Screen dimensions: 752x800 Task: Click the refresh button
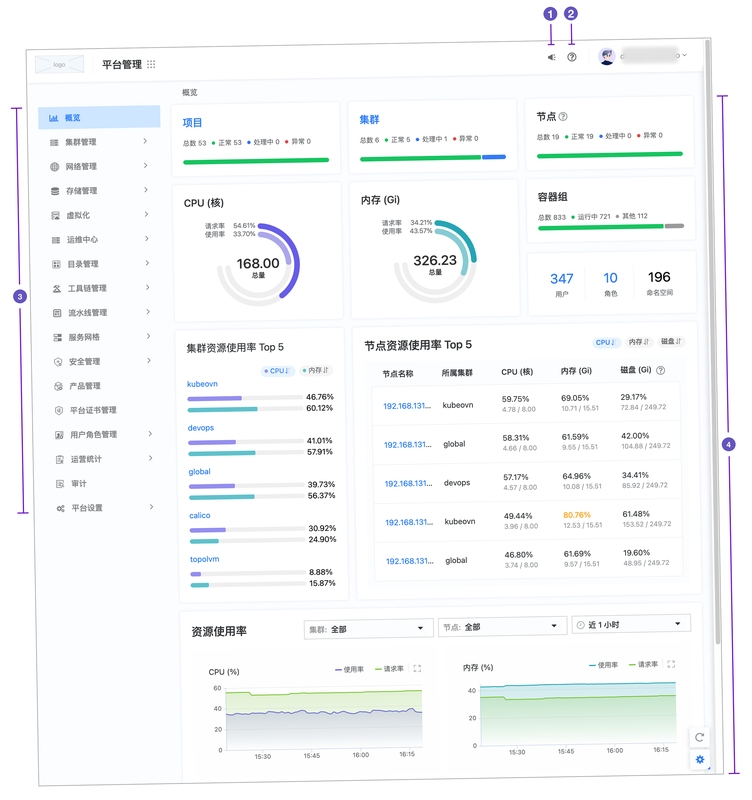[x=699, y=737]
